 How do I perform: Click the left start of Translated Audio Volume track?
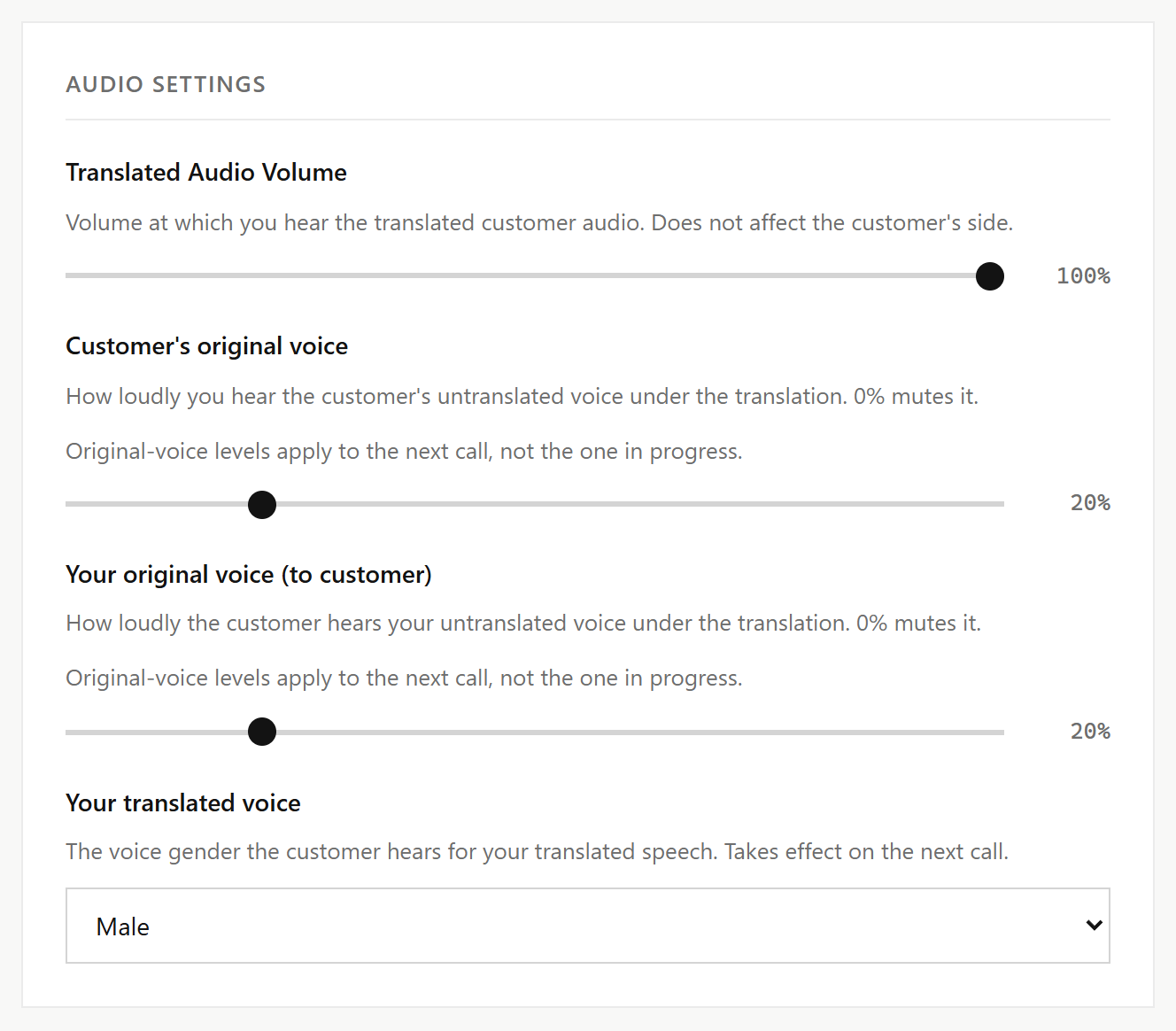(71, 275)
